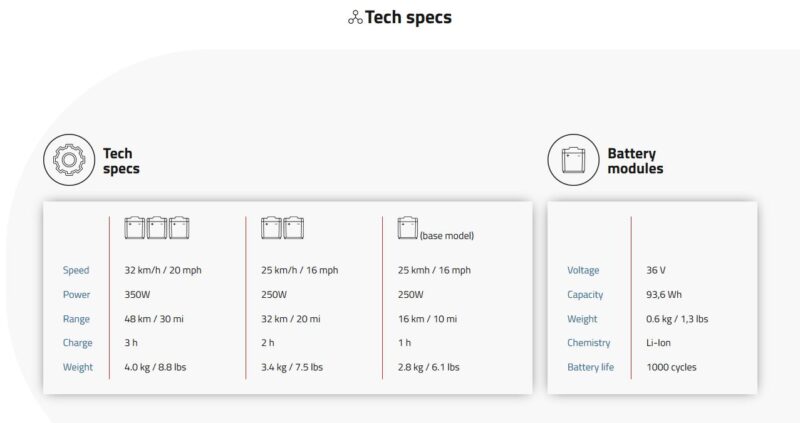Viewport: 800px width, 423px height.
Task: Click the Tech specs page title
Action: pyautogui.click(x=408, y=17)
